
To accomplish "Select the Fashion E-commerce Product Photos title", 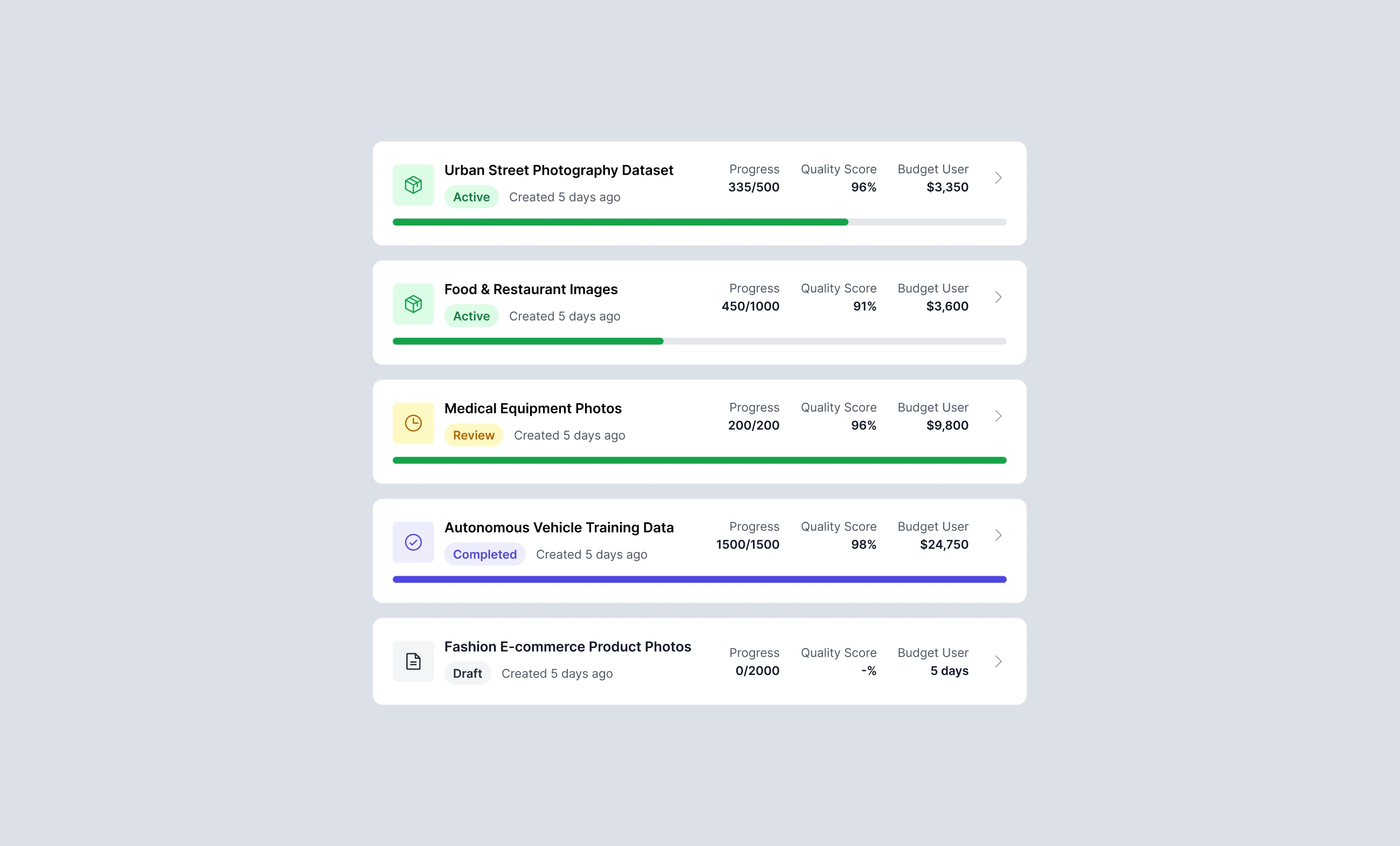I will coord(567,646).
